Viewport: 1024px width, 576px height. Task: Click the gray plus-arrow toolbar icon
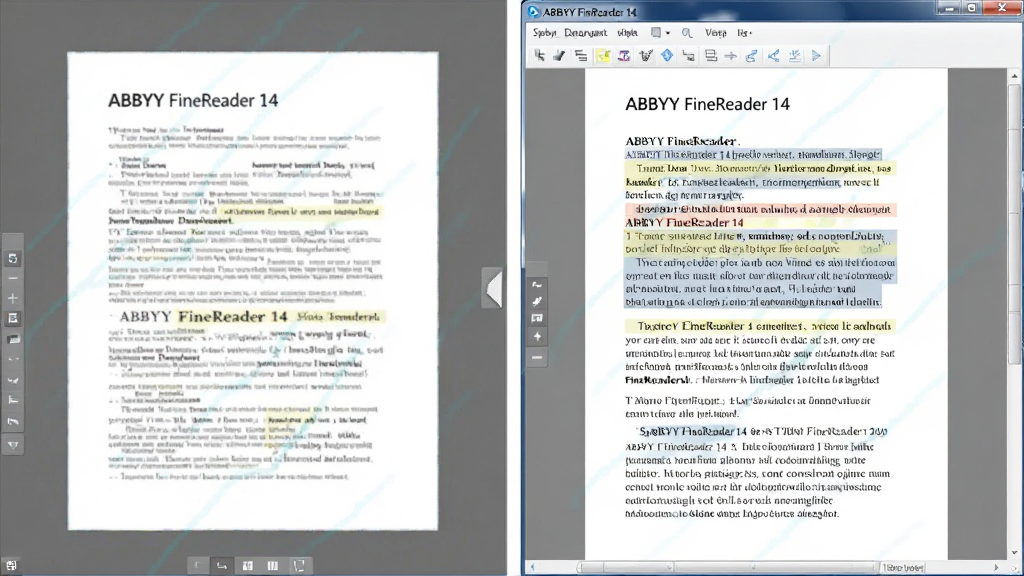[x=731, y=56]
